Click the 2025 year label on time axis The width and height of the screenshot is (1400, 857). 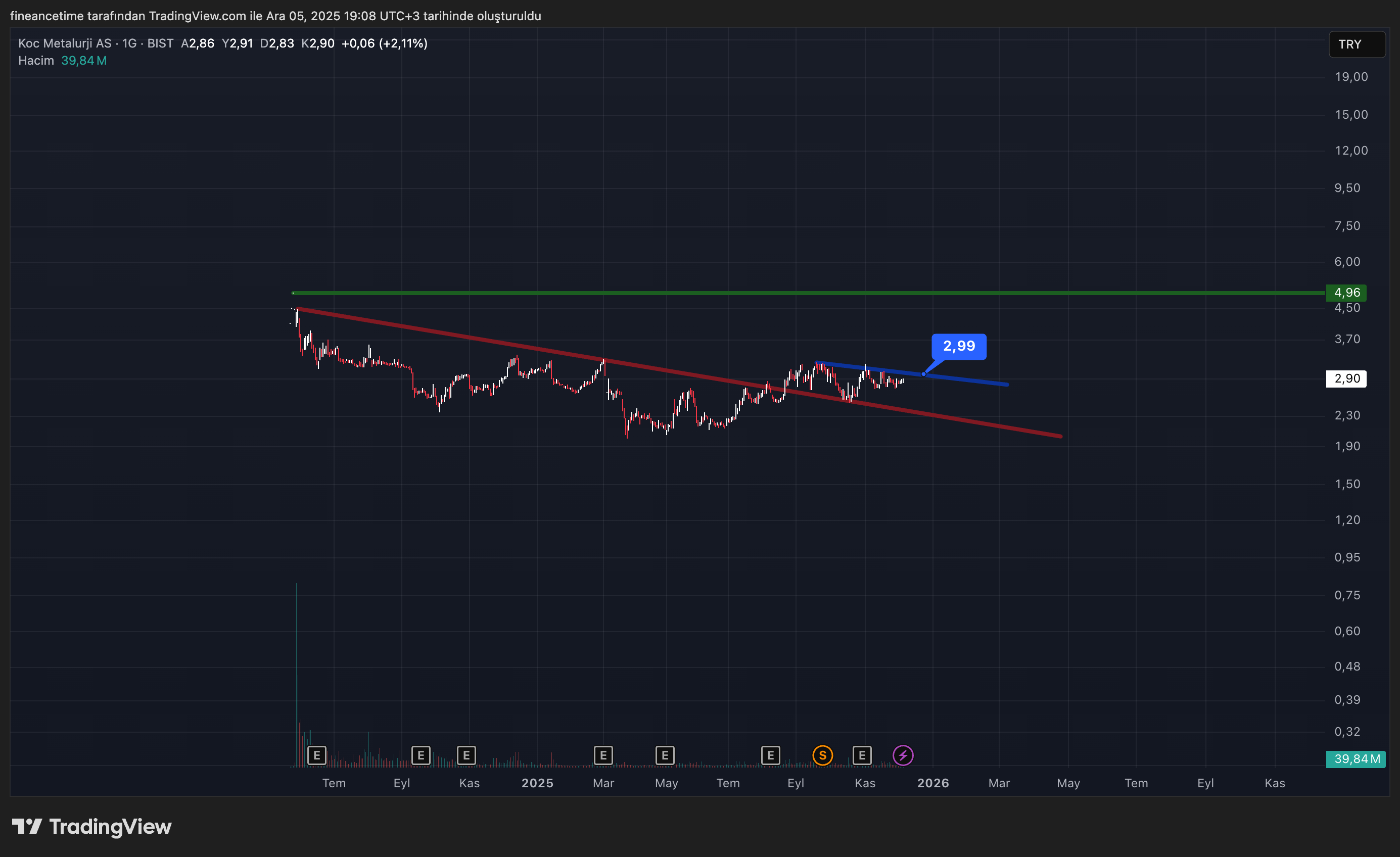pos(537,783)
